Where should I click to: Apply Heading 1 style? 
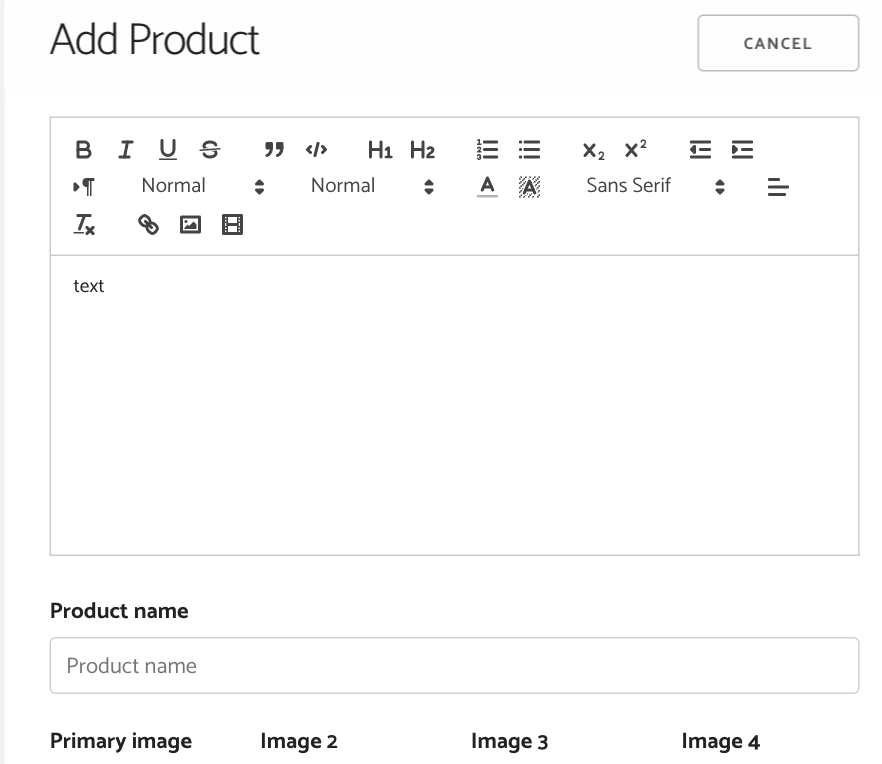[380, 150]
